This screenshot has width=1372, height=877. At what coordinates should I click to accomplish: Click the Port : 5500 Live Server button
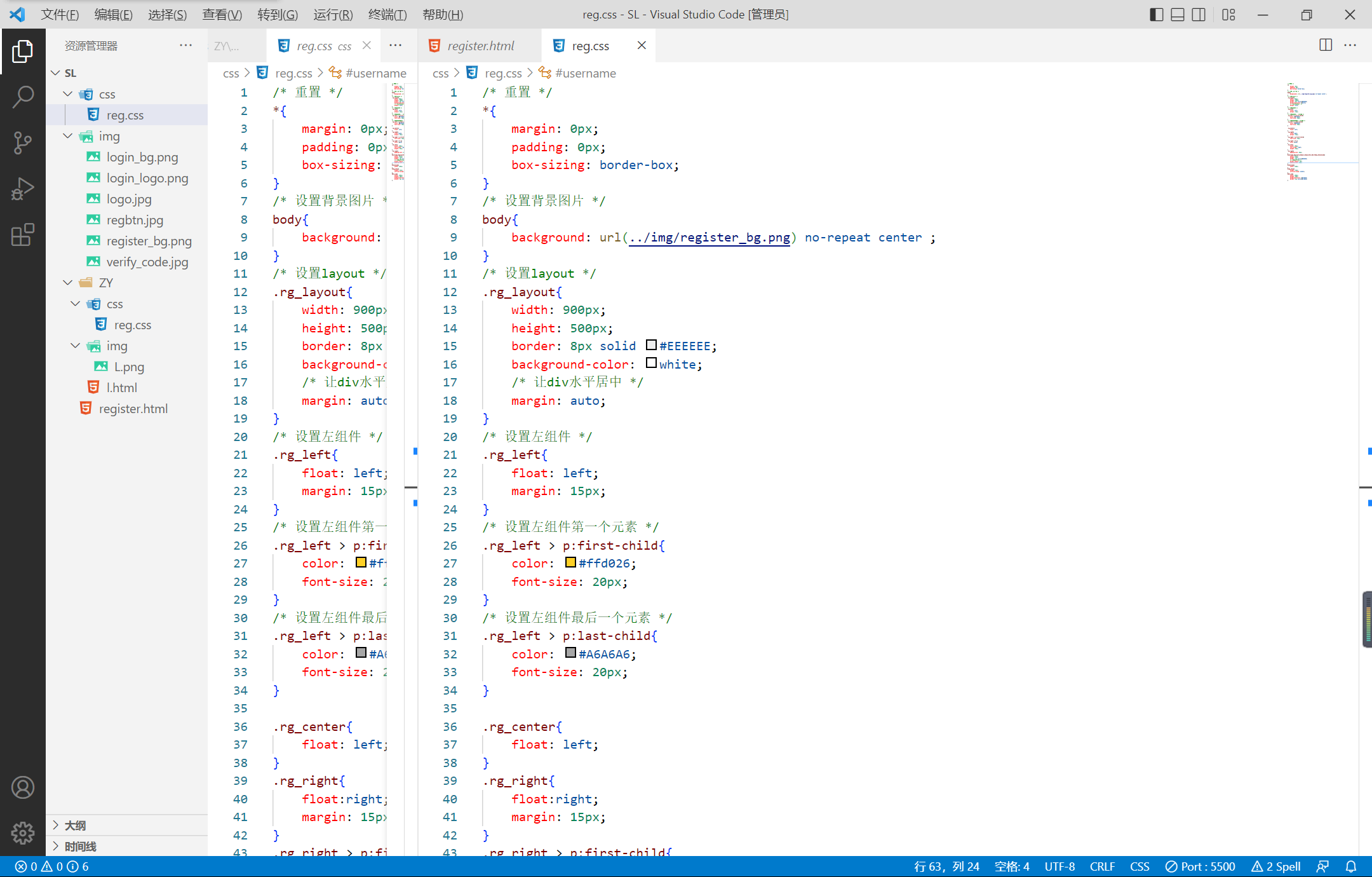pos(1200,866)
